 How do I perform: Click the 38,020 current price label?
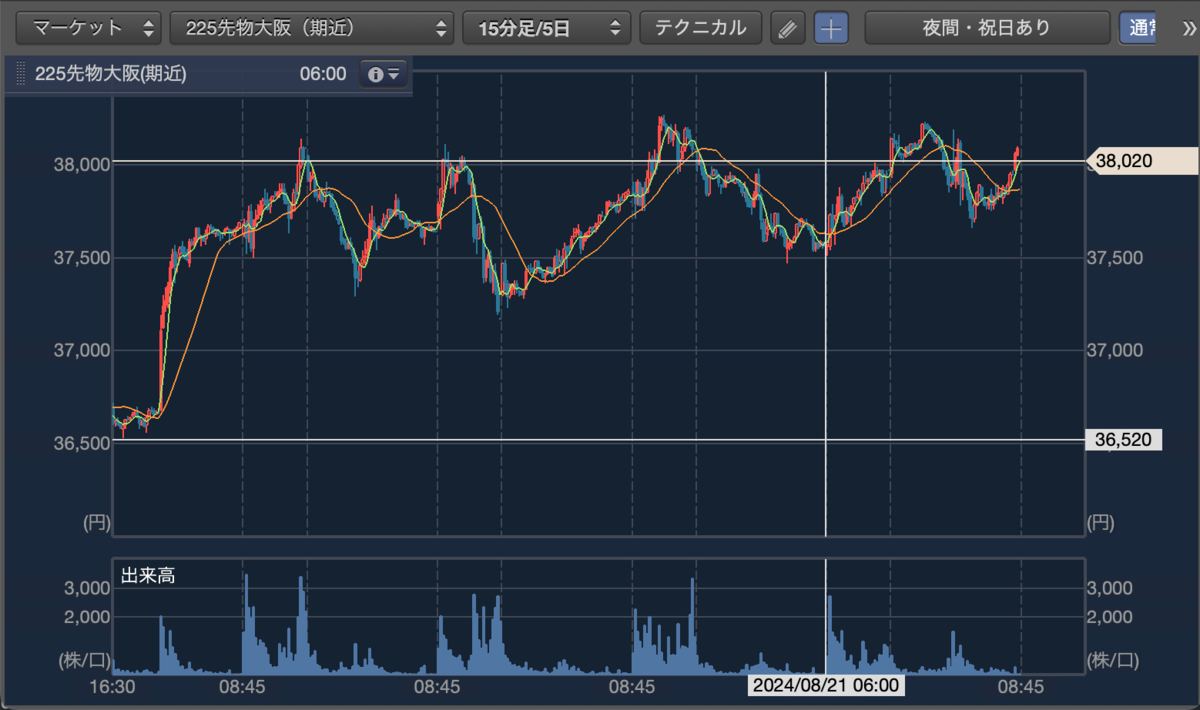[1140, 161]
